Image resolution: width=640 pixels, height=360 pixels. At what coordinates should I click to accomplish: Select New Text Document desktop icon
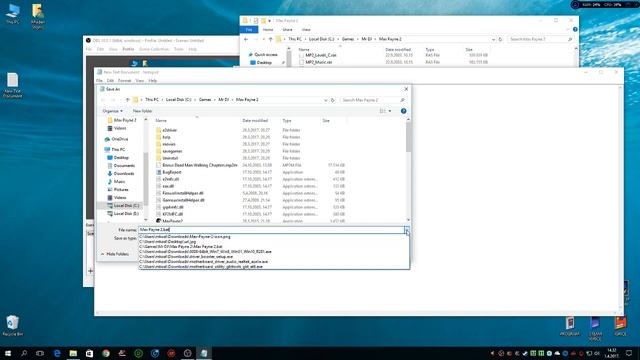click(x=12, y=85)
